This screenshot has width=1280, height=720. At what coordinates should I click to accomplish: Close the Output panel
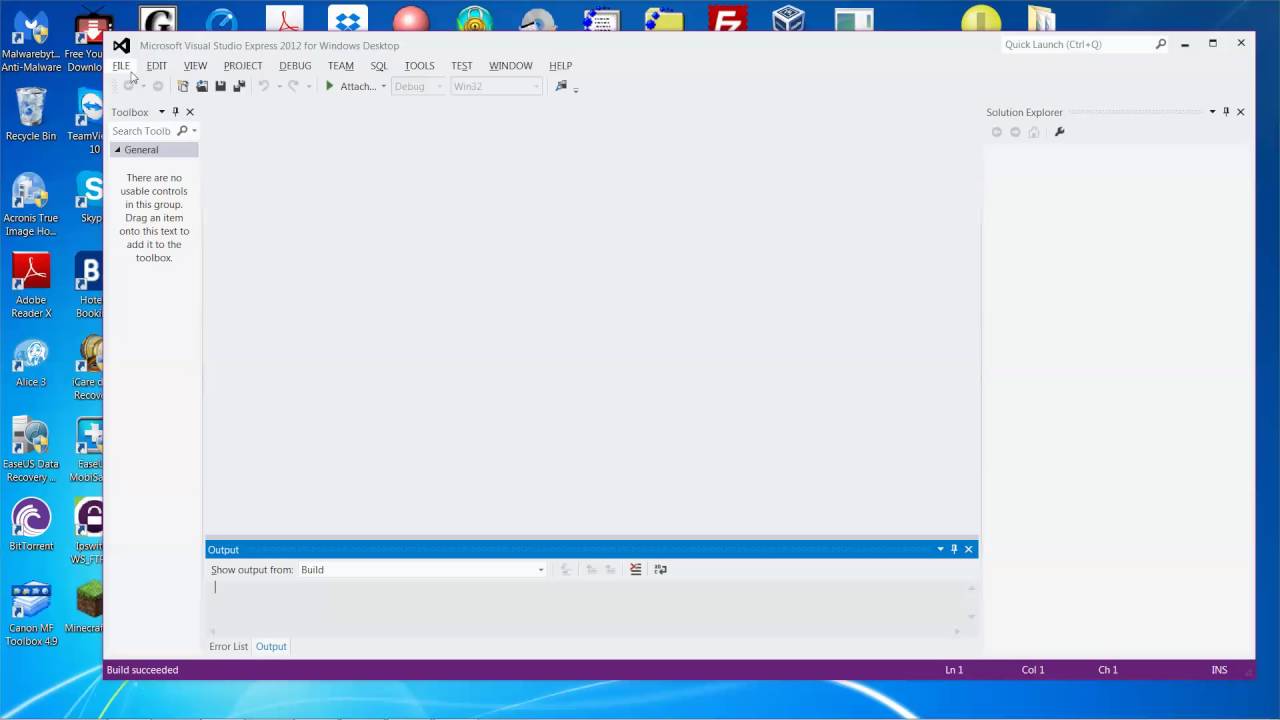pos(968,549)
